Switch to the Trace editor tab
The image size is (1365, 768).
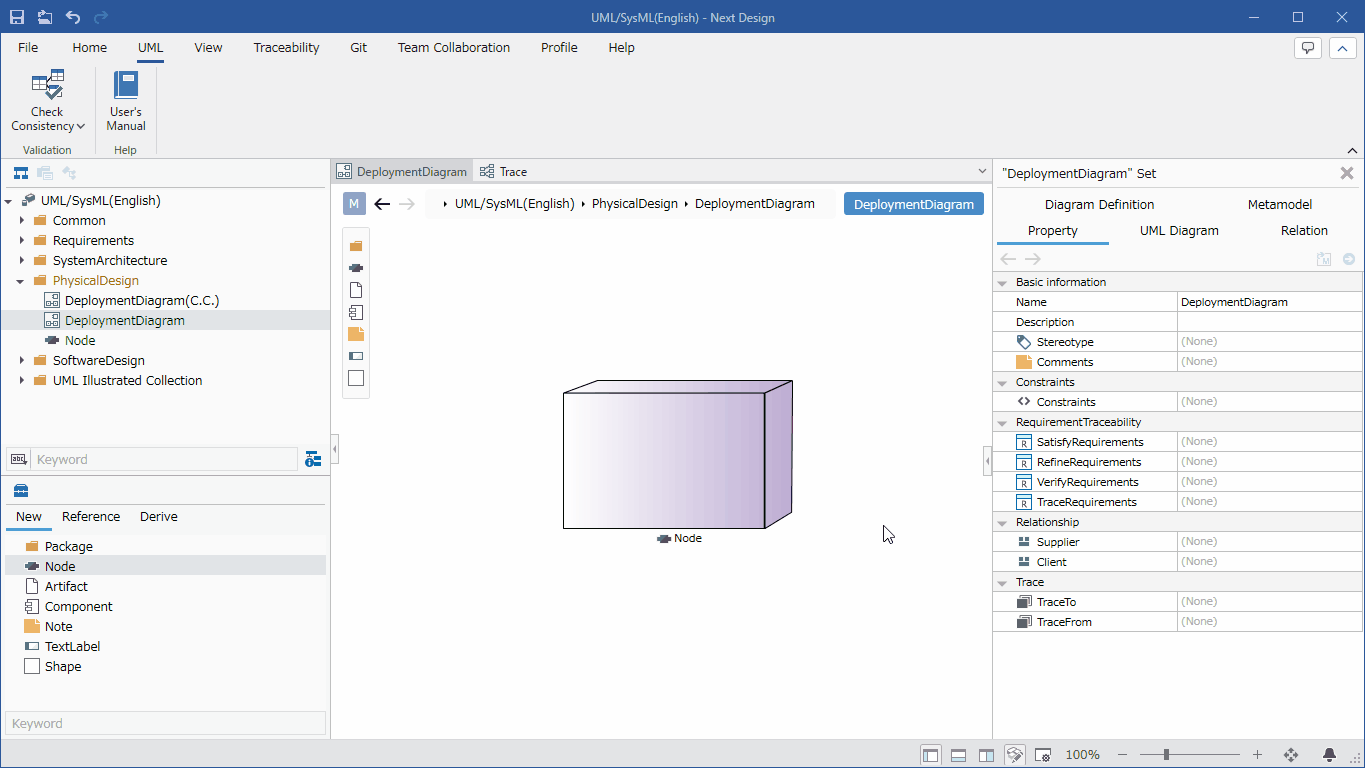pyautogui.click(x=503, y=172)
